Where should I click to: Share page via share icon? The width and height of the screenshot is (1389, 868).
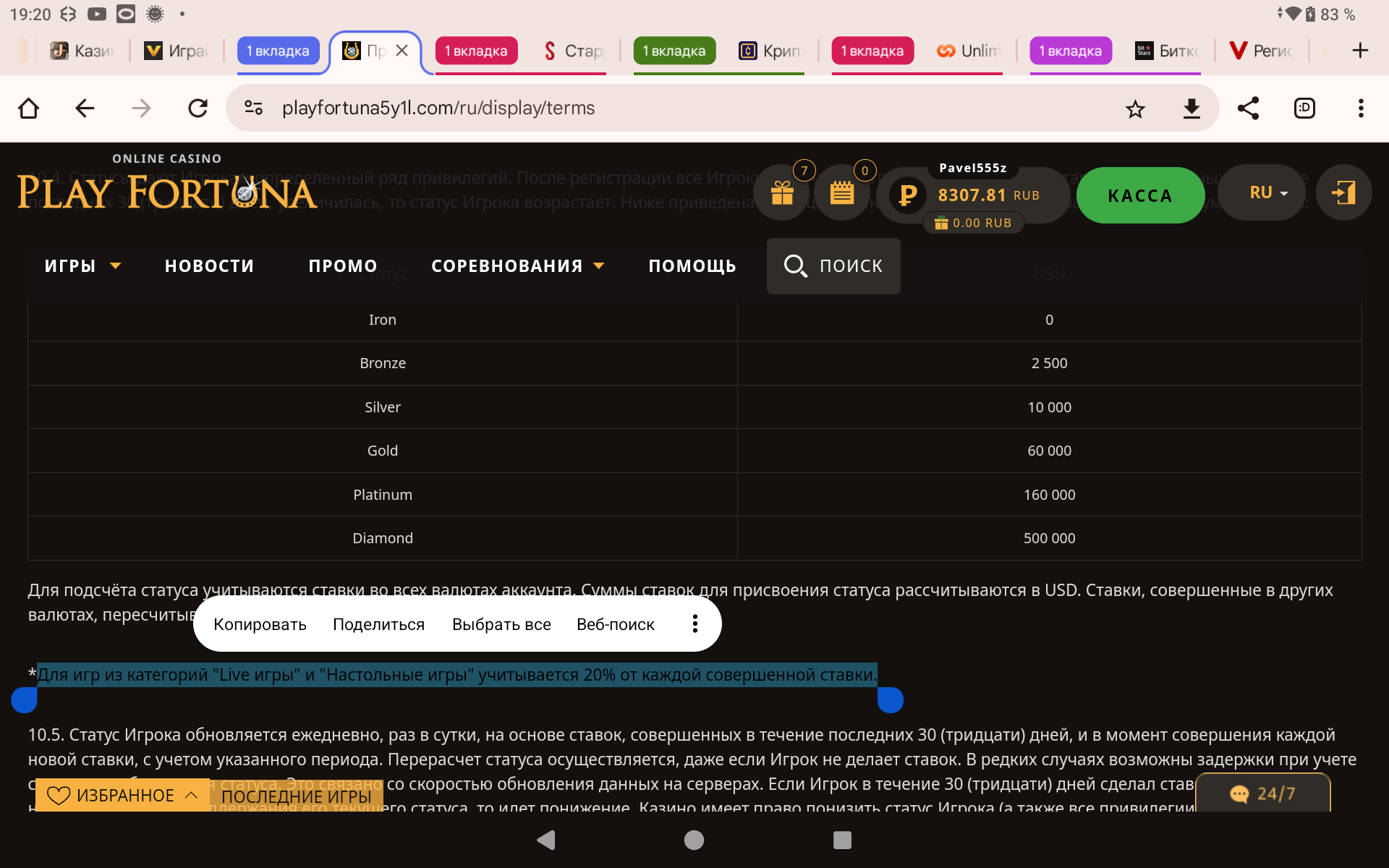tap(1248, 109)
